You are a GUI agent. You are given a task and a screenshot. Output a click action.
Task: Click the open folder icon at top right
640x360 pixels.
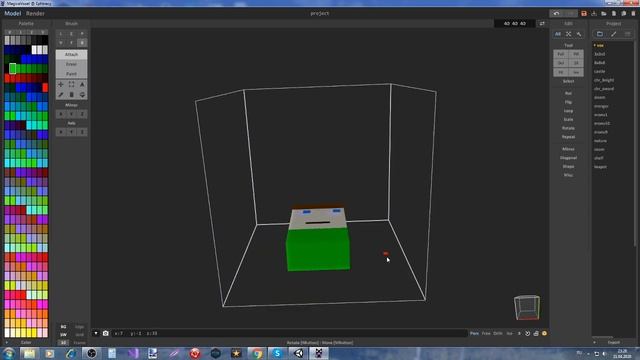coord(604,13)
